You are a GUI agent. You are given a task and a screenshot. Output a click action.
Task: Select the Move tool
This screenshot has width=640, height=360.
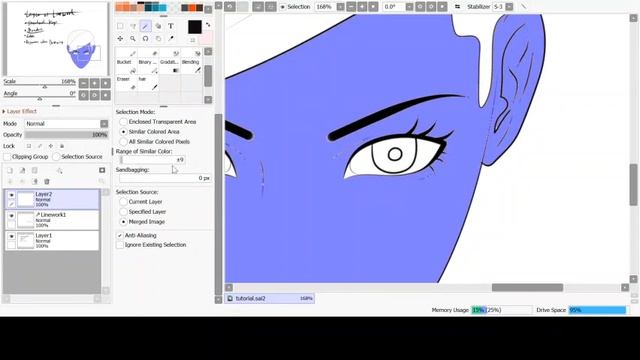pyautogui.click(x=120, y=38)
